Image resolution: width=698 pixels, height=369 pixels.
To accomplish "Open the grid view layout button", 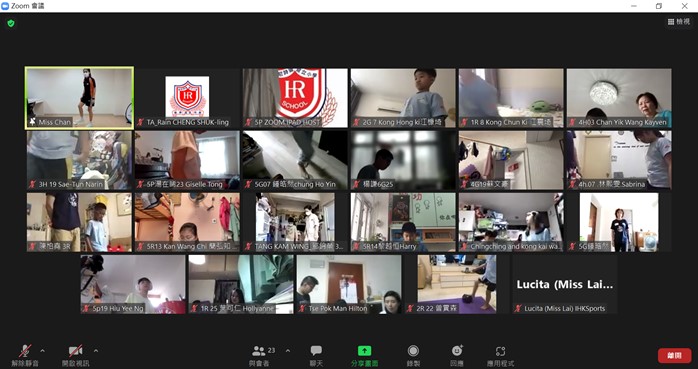I will pos(679,21).
